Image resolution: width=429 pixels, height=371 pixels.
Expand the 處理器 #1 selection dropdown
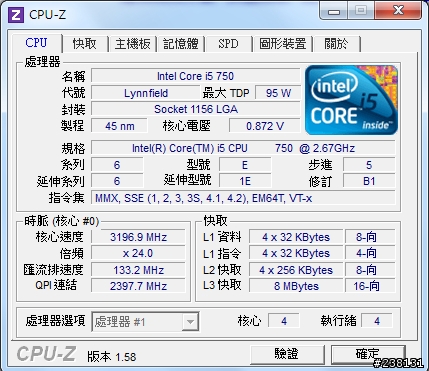pyautogui.click(x=190, y=322)
